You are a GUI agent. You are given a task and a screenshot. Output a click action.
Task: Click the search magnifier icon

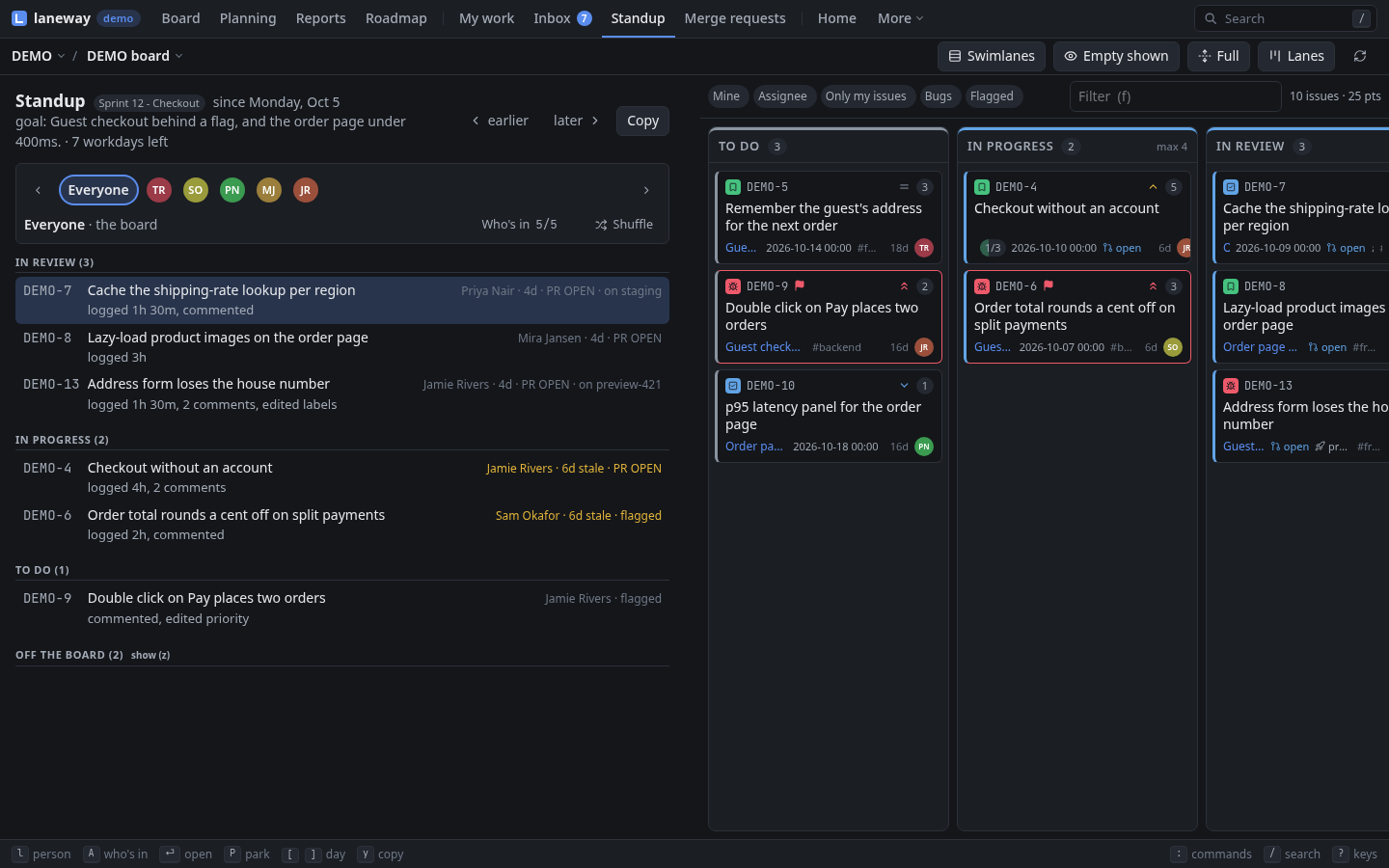tap(1211, 18)
